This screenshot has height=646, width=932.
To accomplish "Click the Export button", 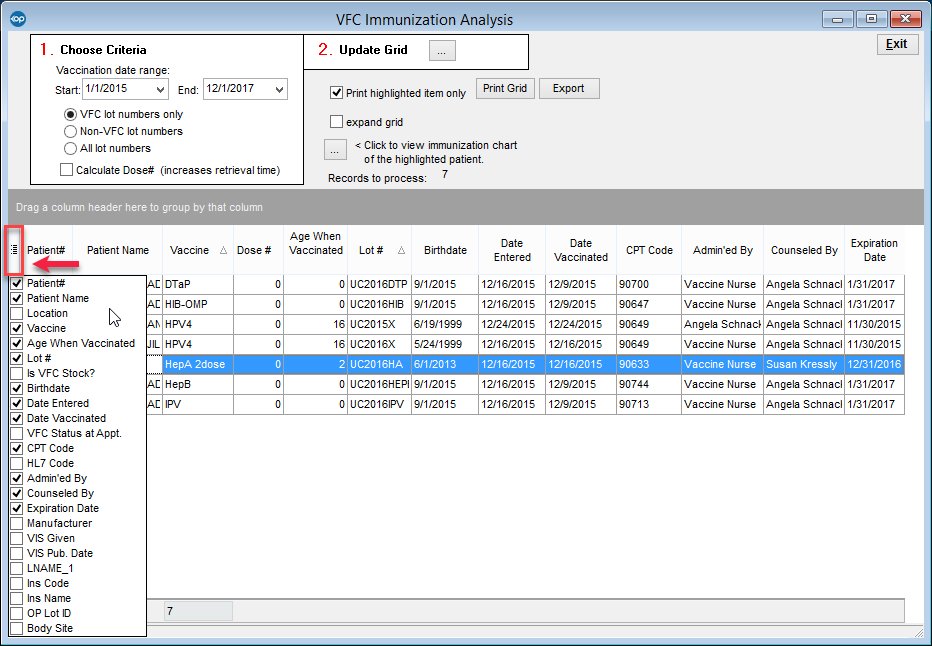I will (x=568, y=88).
